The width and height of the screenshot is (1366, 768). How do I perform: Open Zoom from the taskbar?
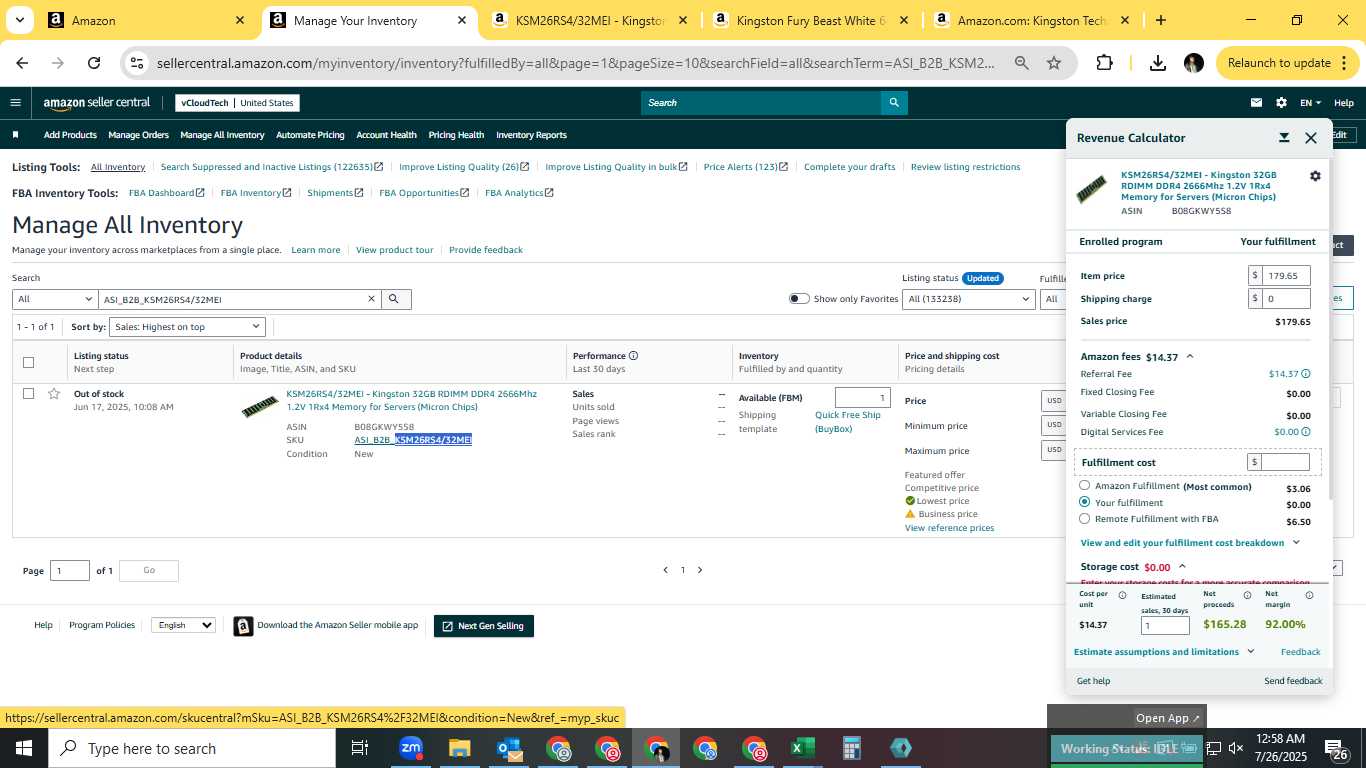(410, 748)
